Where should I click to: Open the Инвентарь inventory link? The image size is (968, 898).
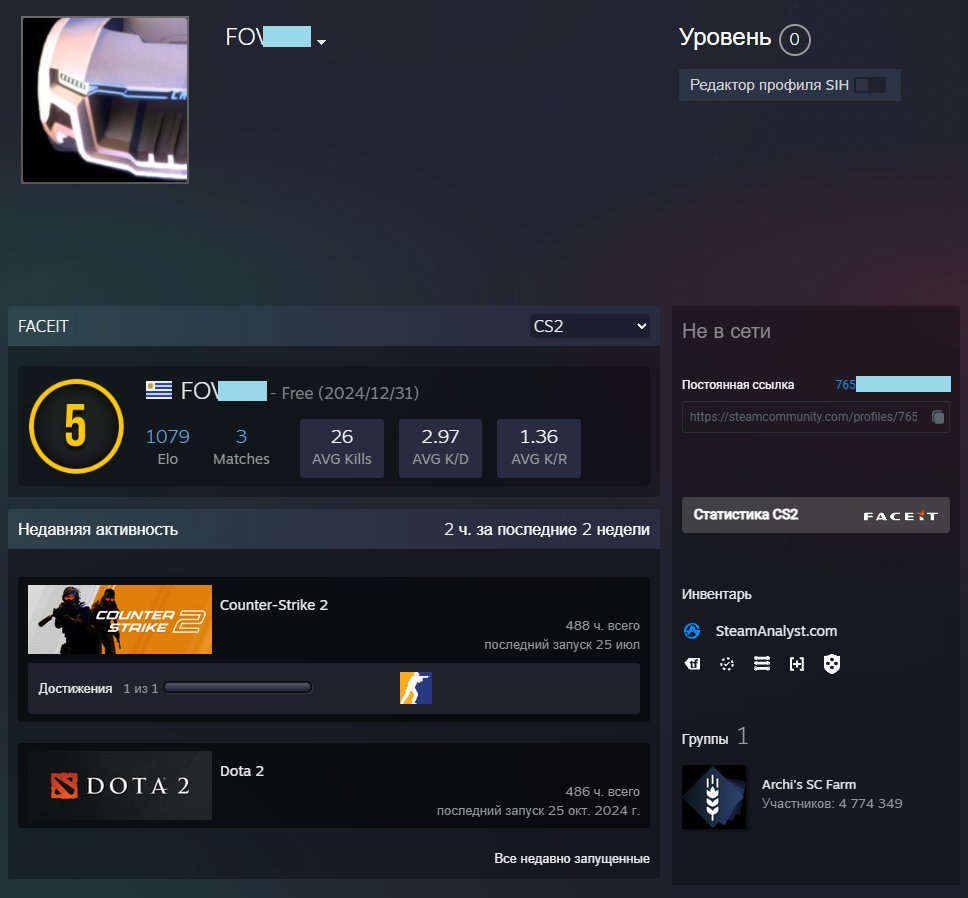pos(716,594)
